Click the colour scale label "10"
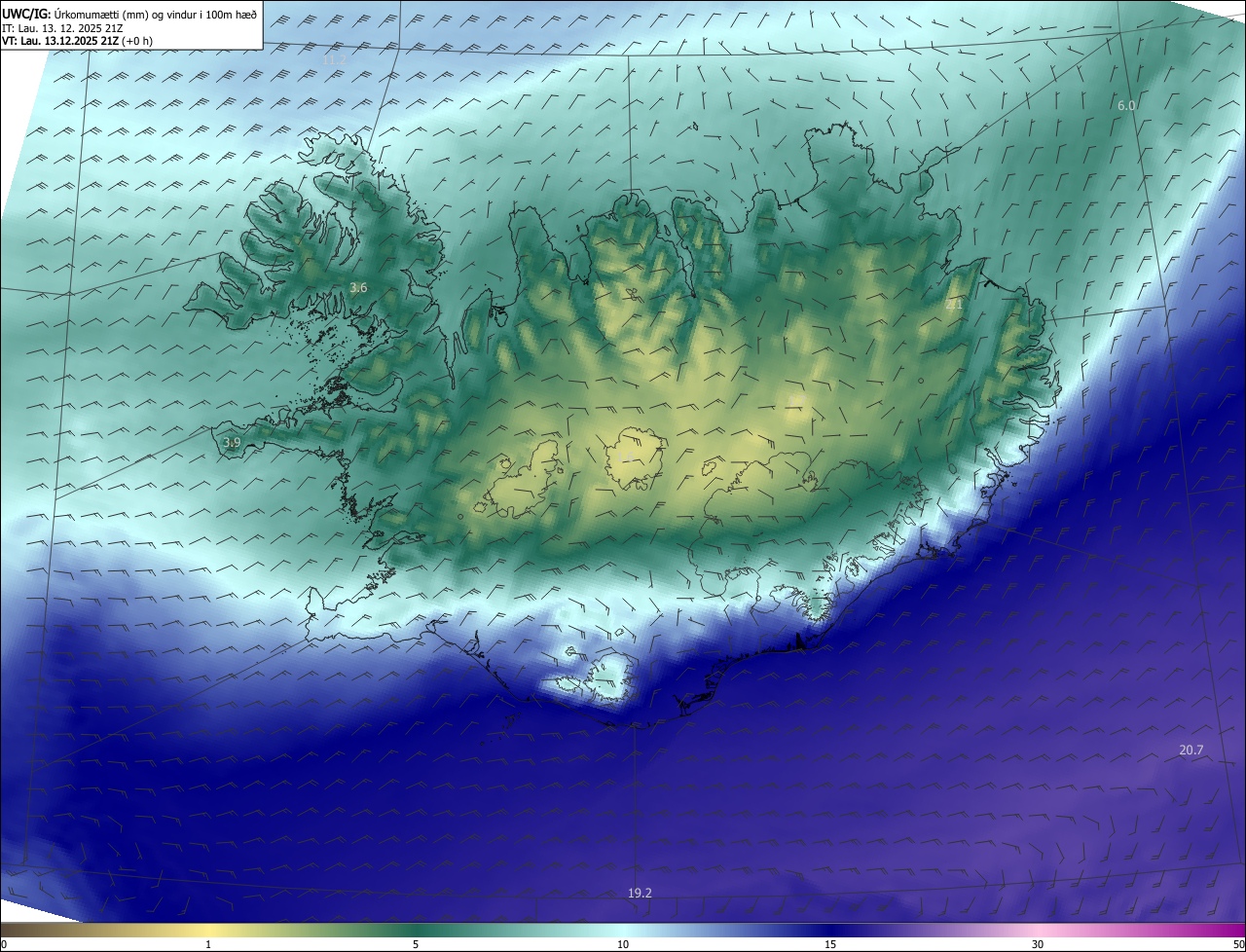 pyautogui.click(x=623, y=944)
